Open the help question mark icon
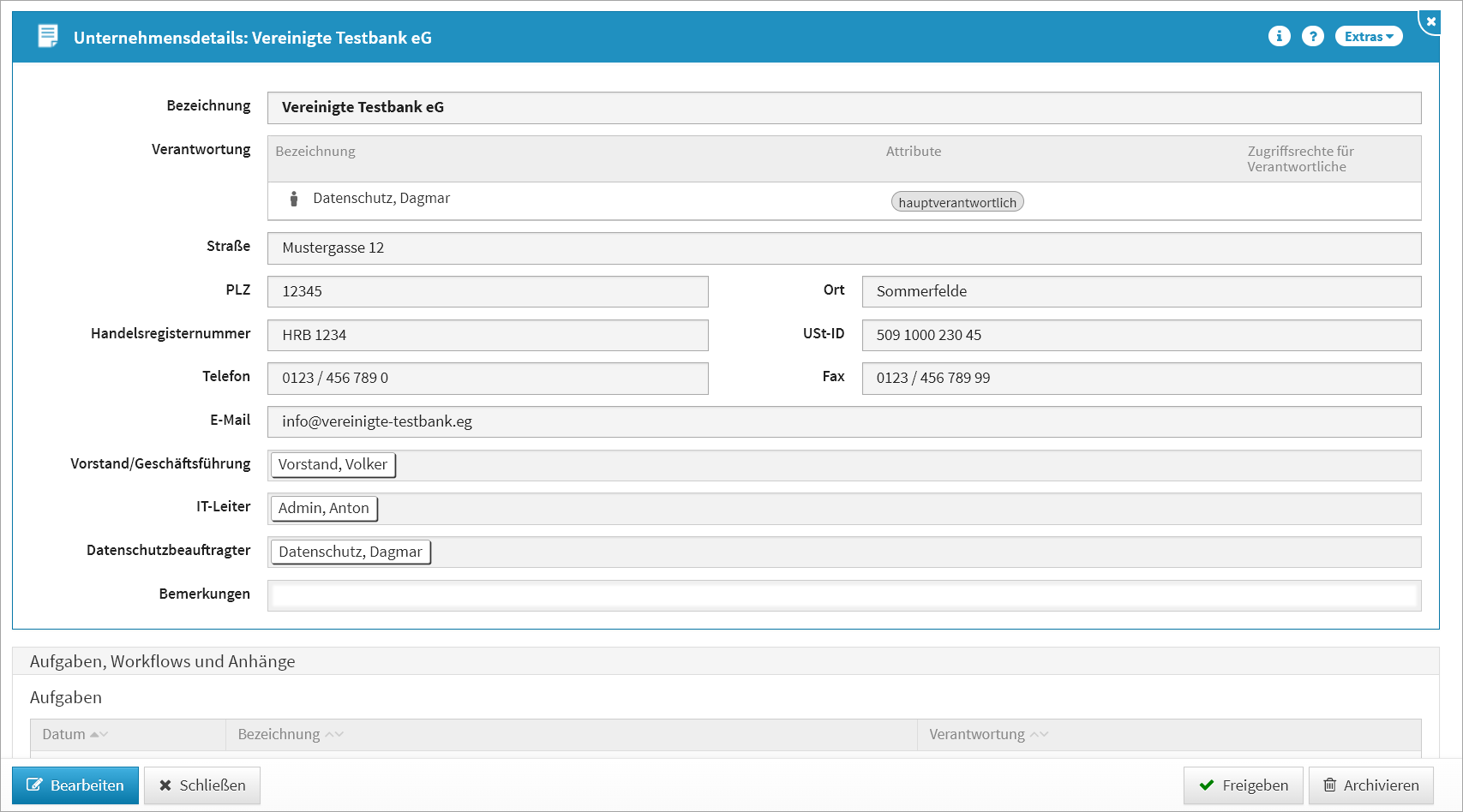 pos(1312,36)
